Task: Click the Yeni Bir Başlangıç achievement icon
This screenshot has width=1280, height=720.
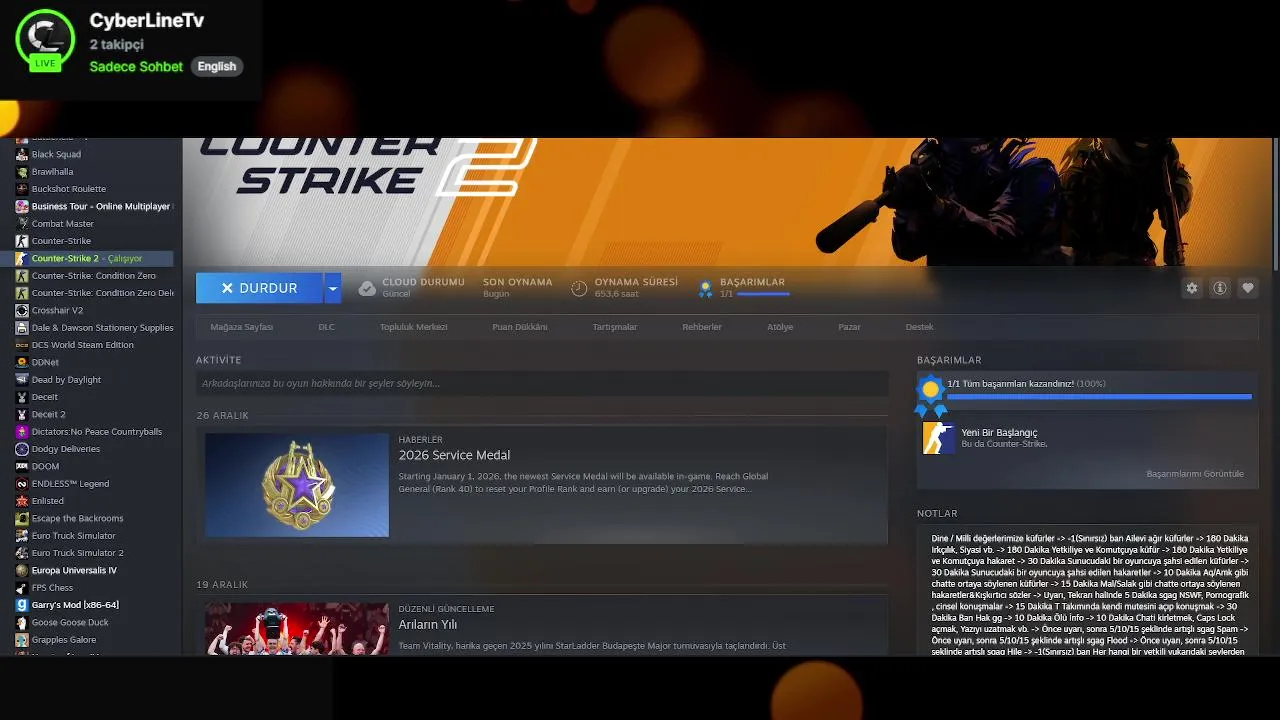Action: coord(938,437)
